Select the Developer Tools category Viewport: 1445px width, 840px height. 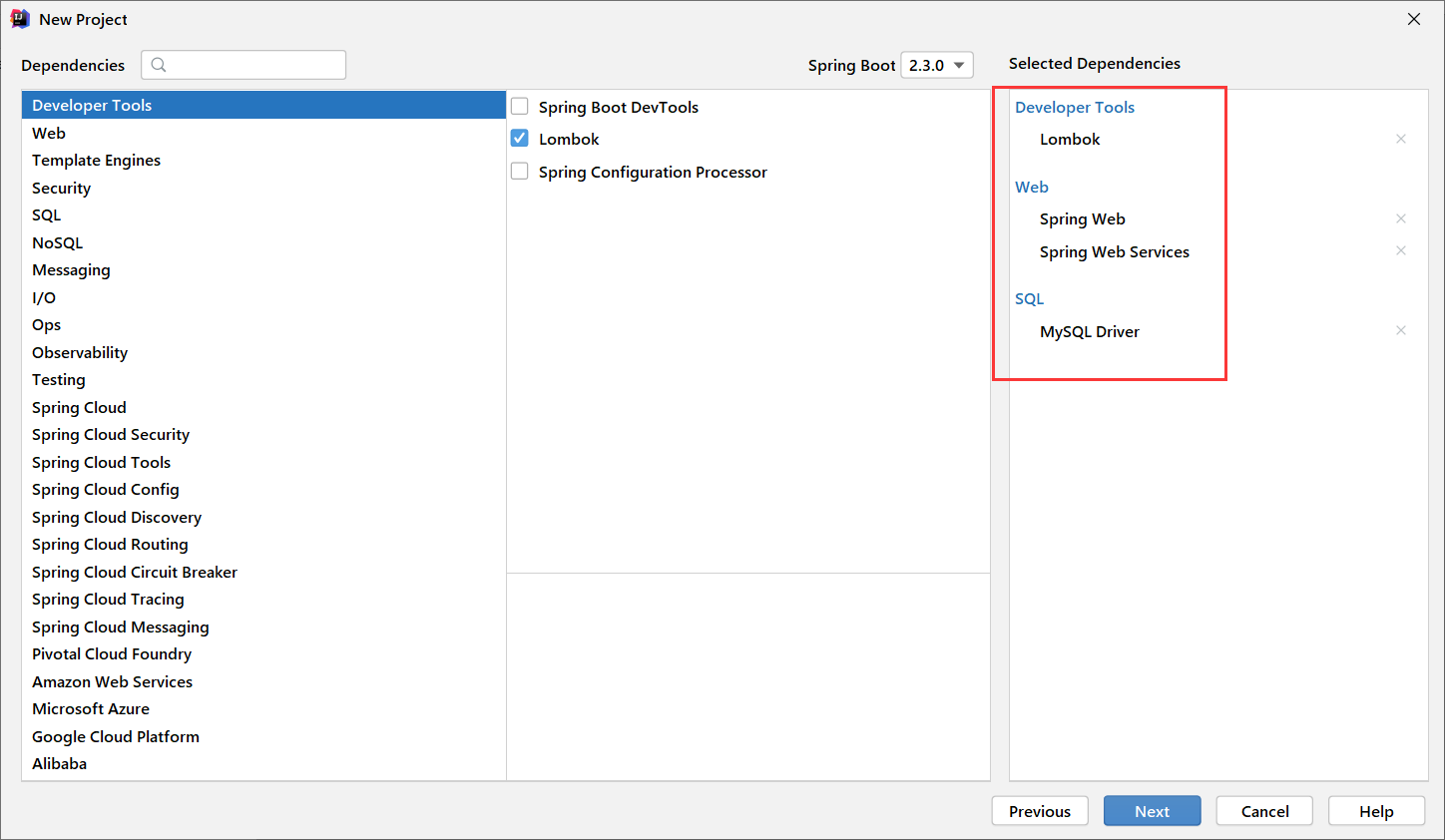pyautogui.click(x=263, y=105)
